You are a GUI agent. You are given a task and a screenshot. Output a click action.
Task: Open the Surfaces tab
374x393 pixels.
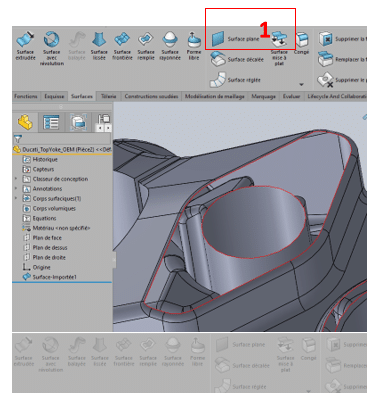(x=82, y=96)
